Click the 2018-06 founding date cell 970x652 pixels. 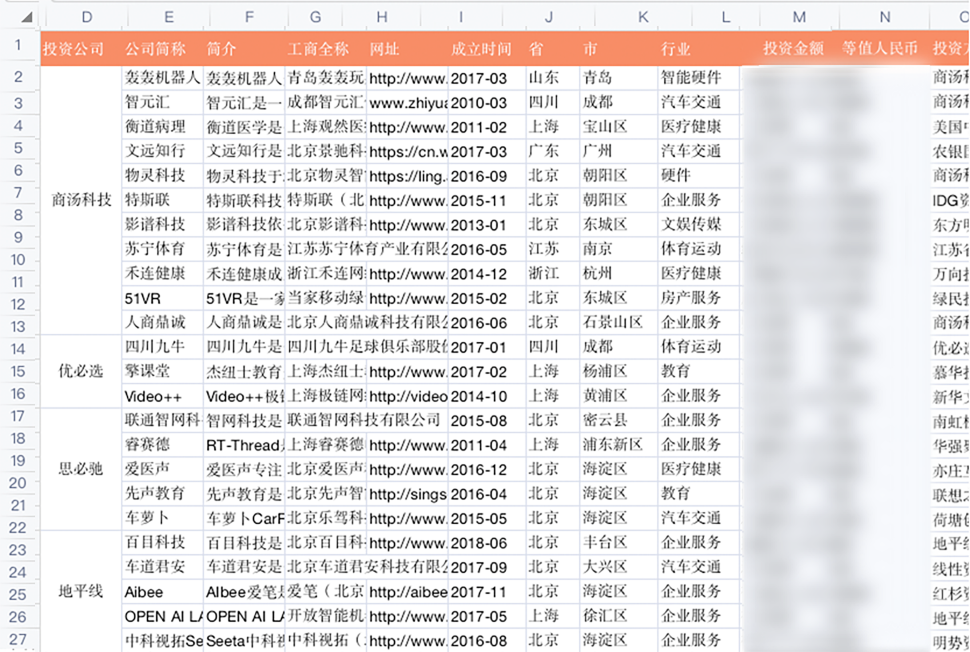[487, 543]
